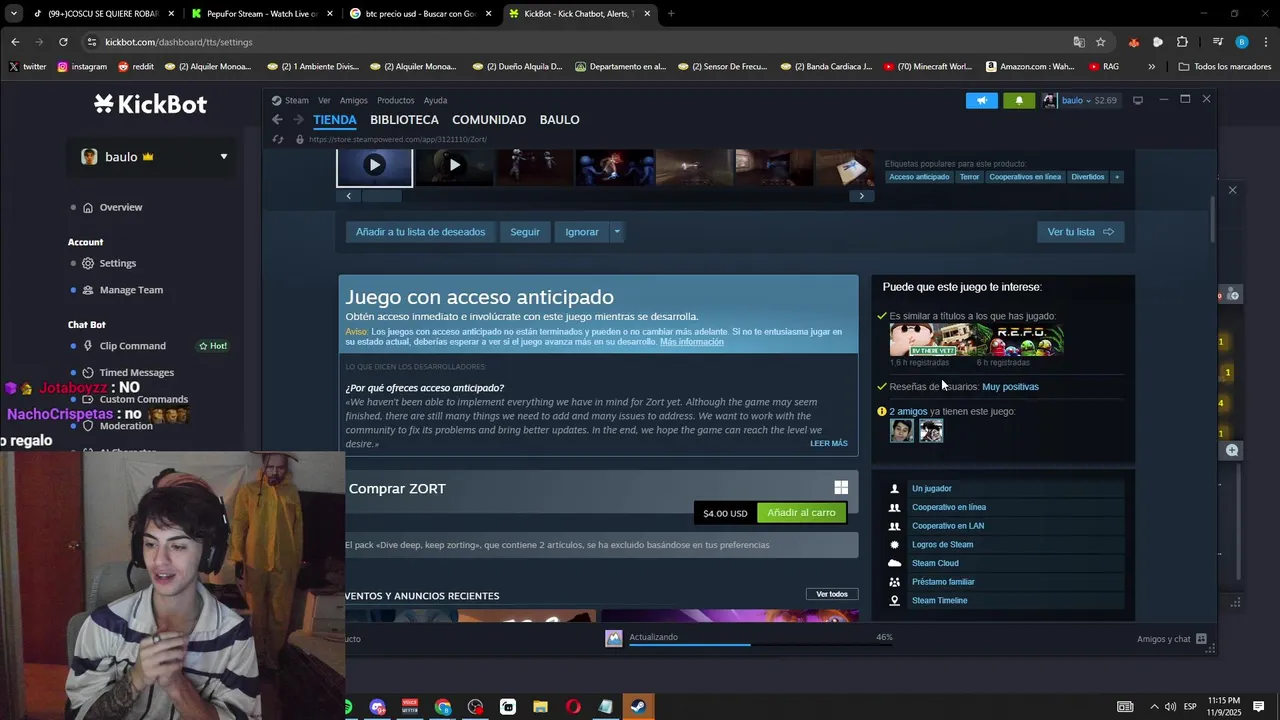Open Chrome three-dot menu
Viewport: 1280px width, 720px height.
(x=1265, y=42)
